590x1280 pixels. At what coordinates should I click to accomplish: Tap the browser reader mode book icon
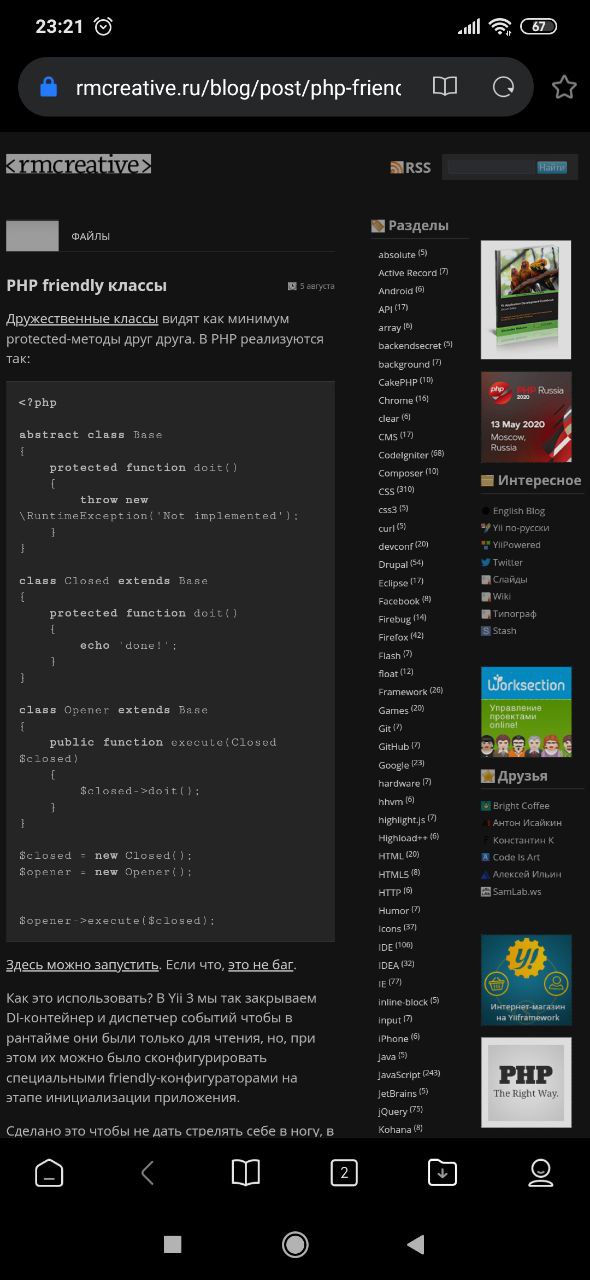[x=445, y=87]
